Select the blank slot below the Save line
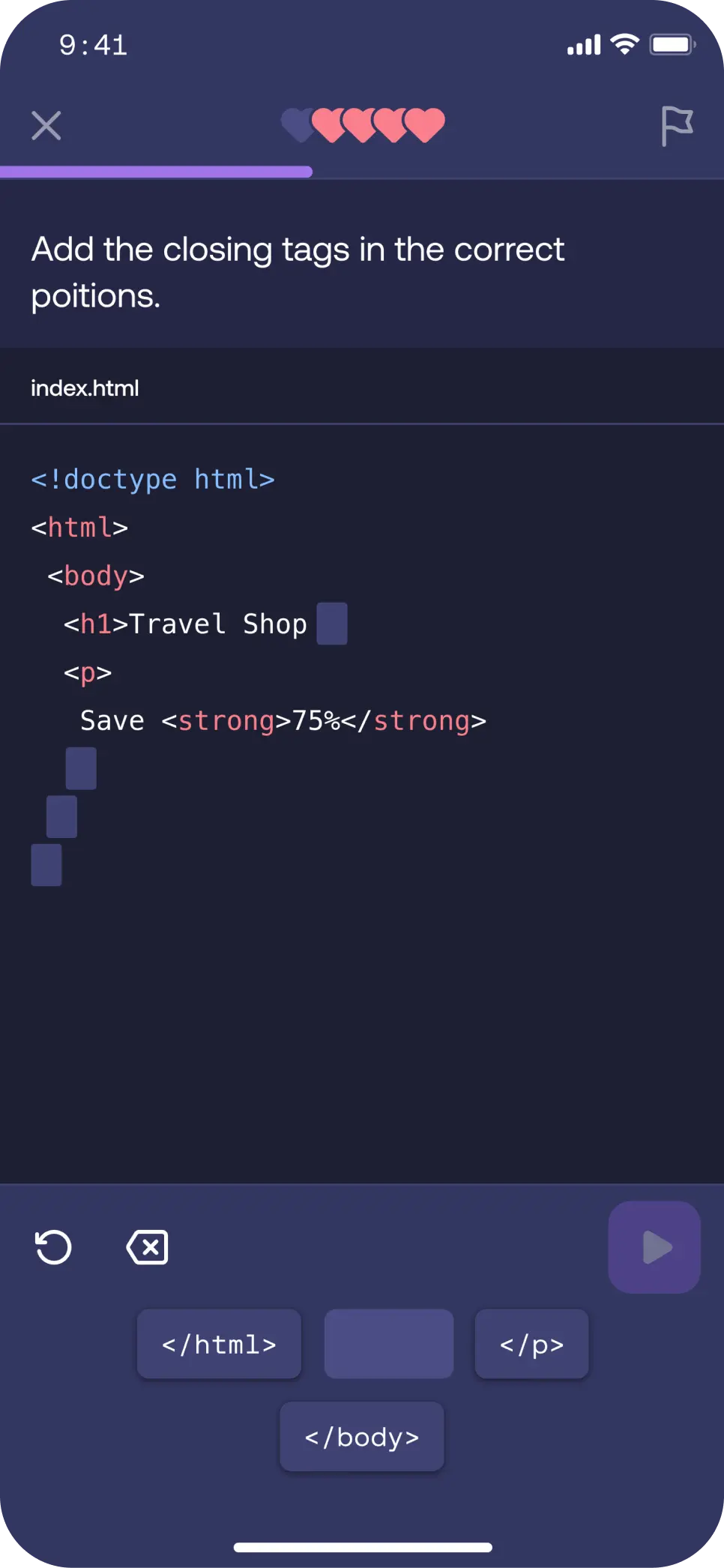The image size is (724, 1568). click(x=81, y=768)
